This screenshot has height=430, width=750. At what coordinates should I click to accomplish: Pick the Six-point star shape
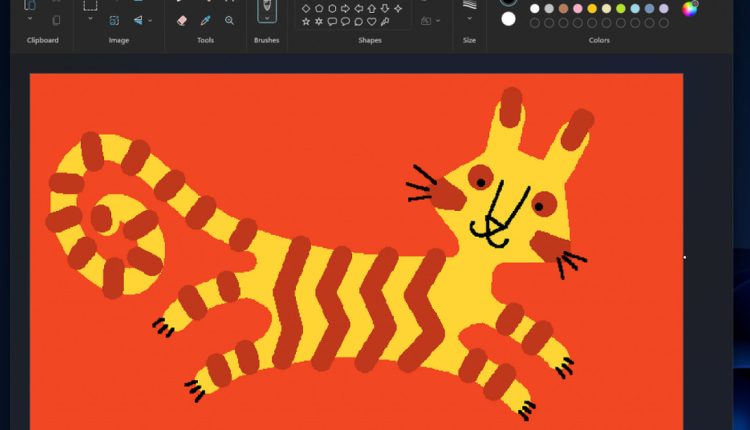coord(319,22)
